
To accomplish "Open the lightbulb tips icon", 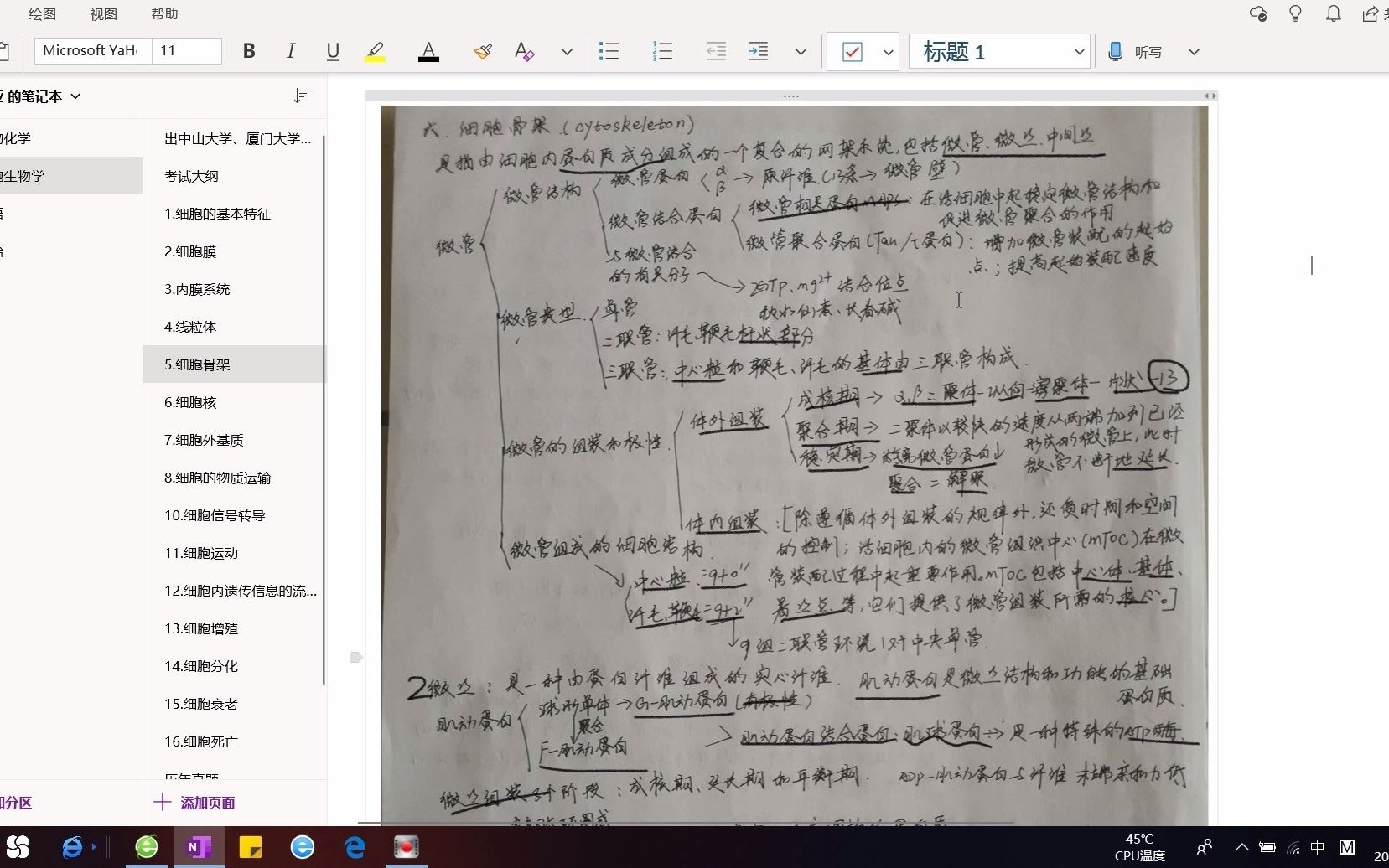I will coord(1295,13).
